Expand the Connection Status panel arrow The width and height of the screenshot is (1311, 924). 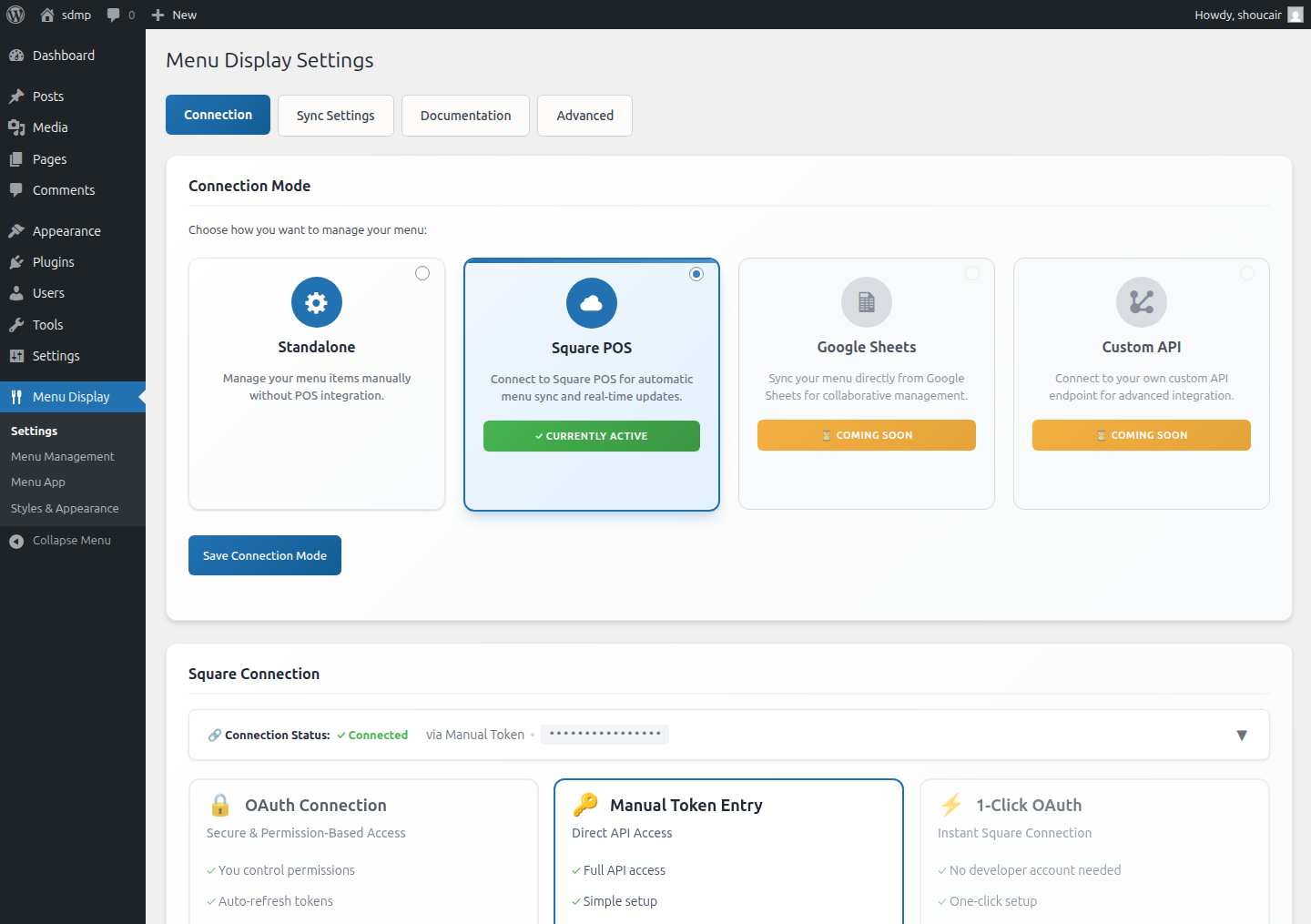tap(1242, 736)
